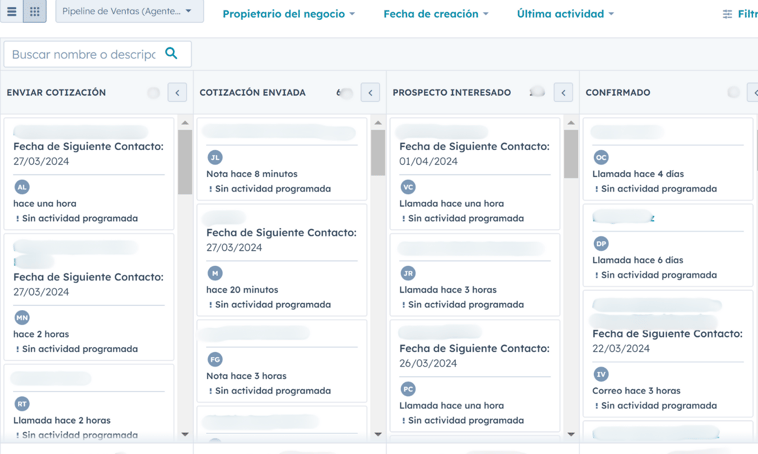
Task: Click the IV owner avatar
Action: [x=601, y=374]
